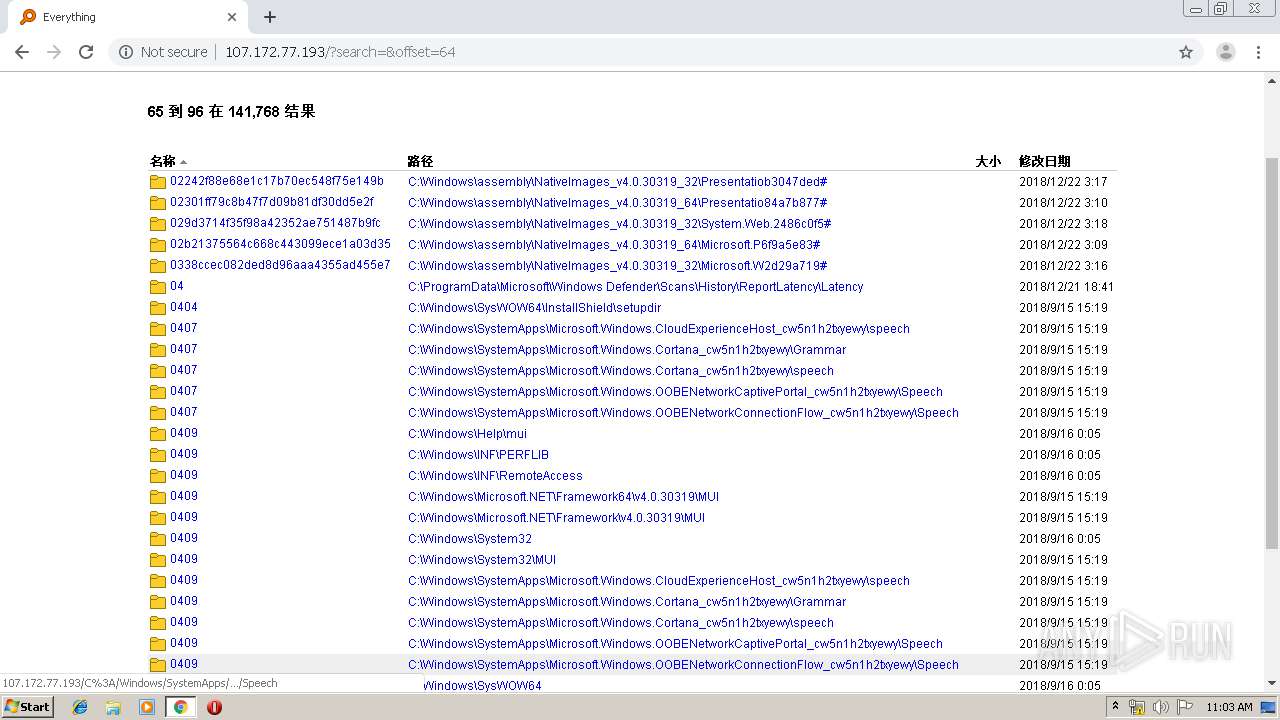Viewport: 1280px width, 720px height.
Task: Launch Internet Explorer from taskbar
Action: 80,707
